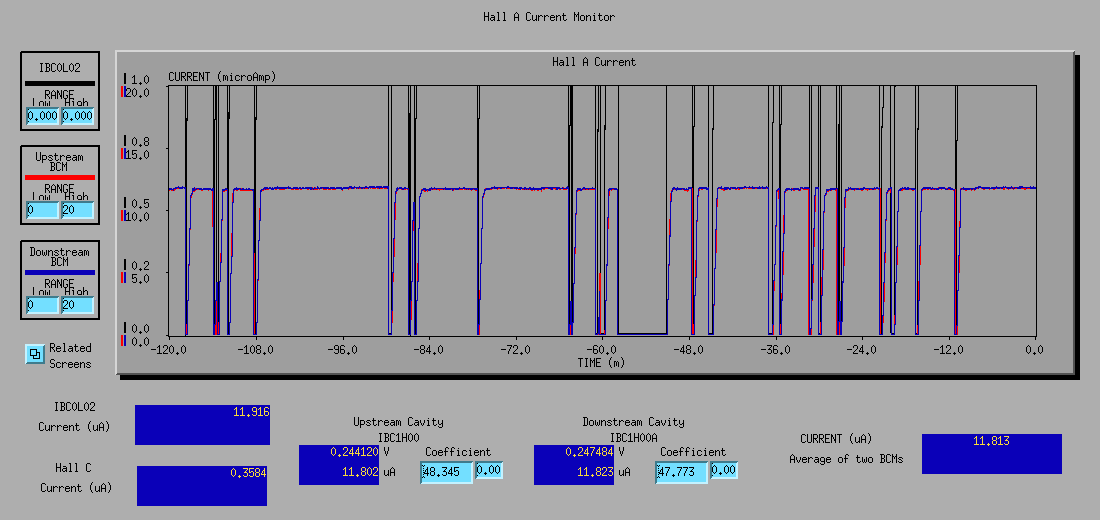The height and width of the screenshot is (520, 1100).
Task: Click the IBC1H00A label under Downstream Cavity
Action: click(633, 438)
